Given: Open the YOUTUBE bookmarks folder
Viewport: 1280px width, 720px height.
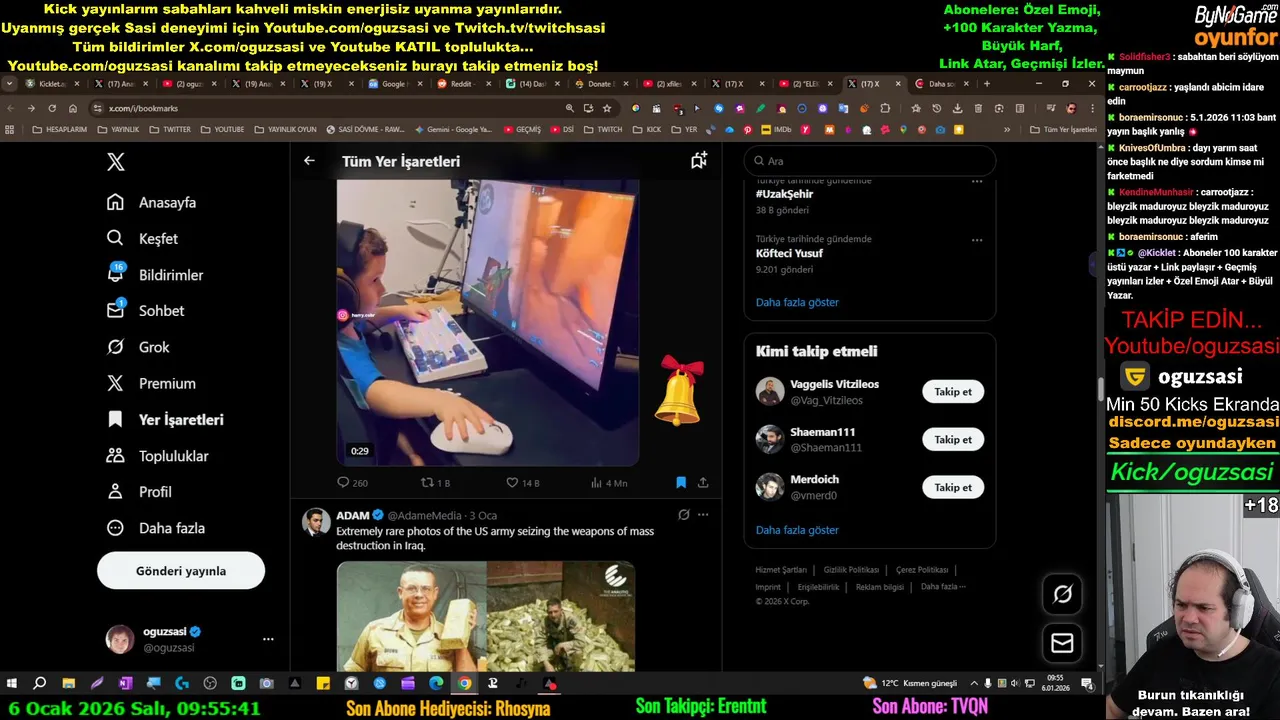Looking at the screenshot, I should [221, 130].
